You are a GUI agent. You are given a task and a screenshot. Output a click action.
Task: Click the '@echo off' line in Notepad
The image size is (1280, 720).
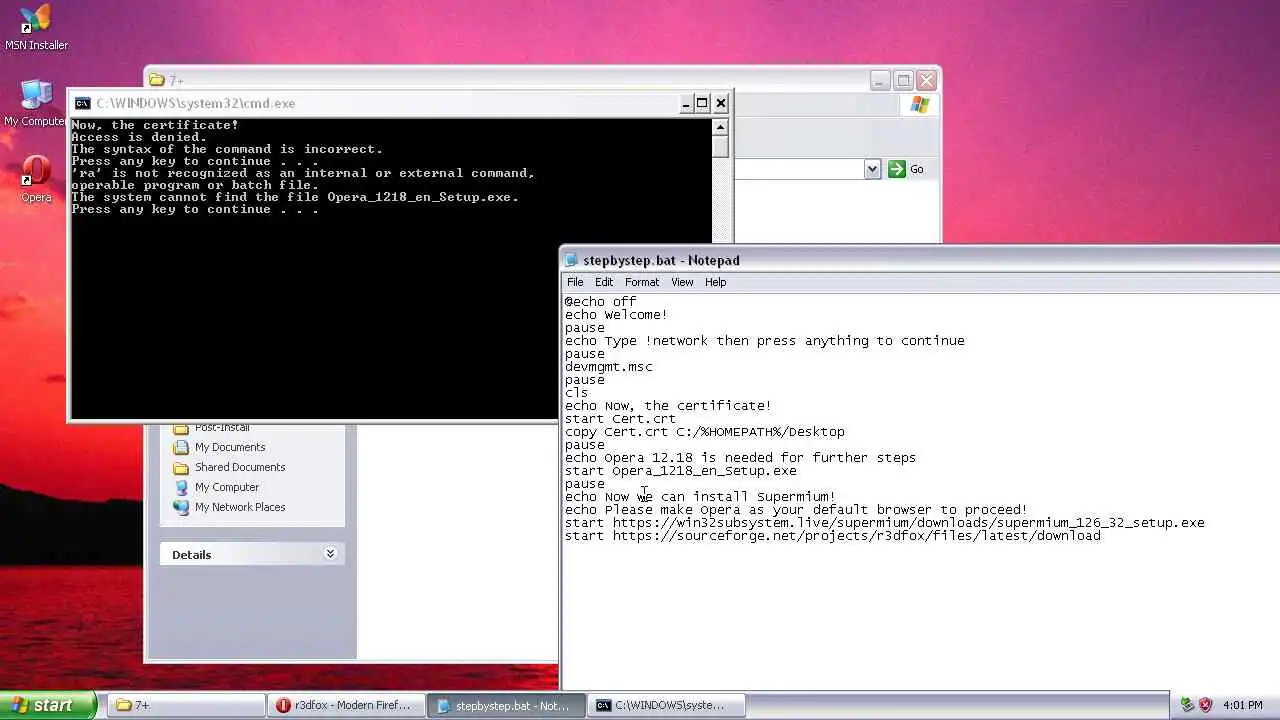tap(600, 301)
